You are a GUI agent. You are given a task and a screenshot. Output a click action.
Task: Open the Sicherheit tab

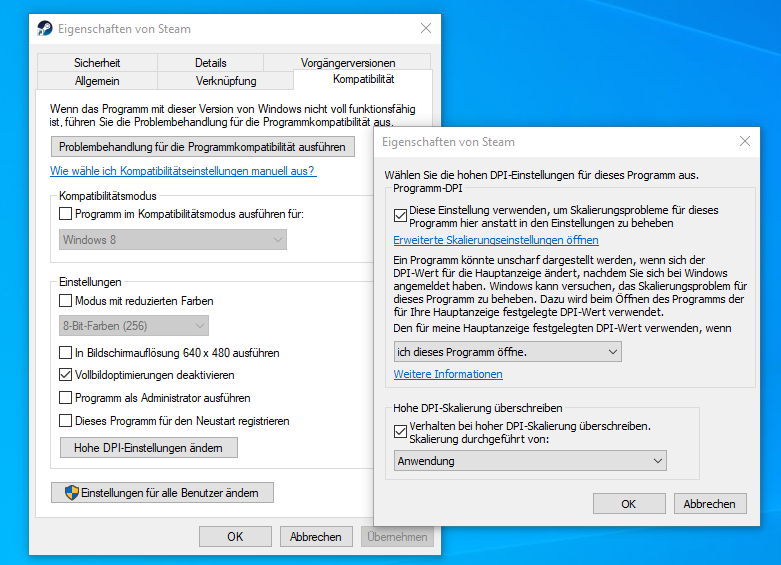(x=97, y=63)
